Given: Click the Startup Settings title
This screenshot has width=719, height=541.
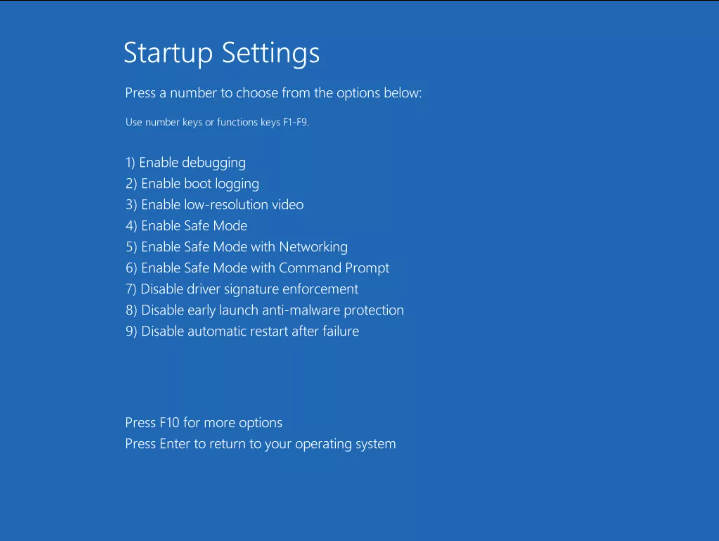Looking at the screenshot, I should (221, 54).
